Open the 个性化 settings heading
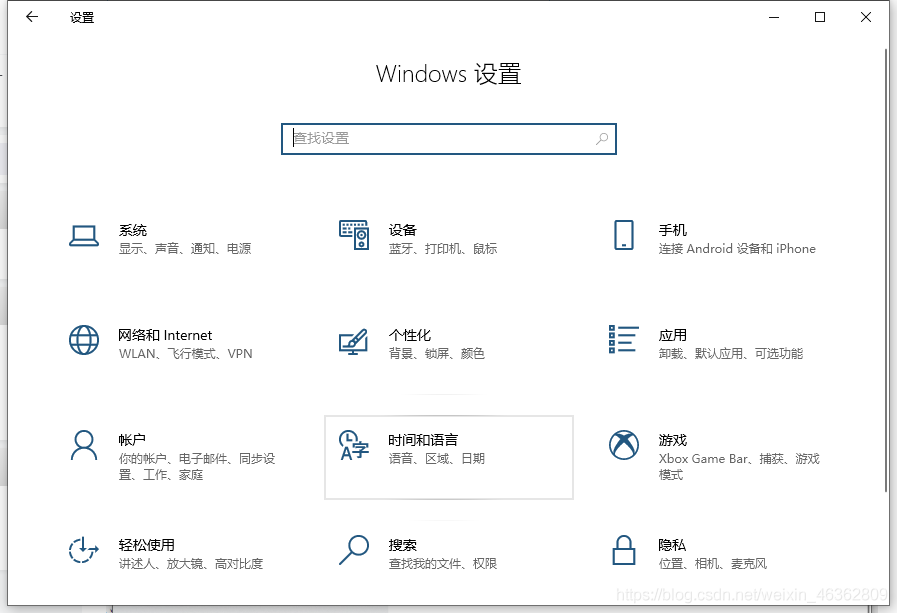The height and width of the screenshot is (613, 897). pos(410,335)
